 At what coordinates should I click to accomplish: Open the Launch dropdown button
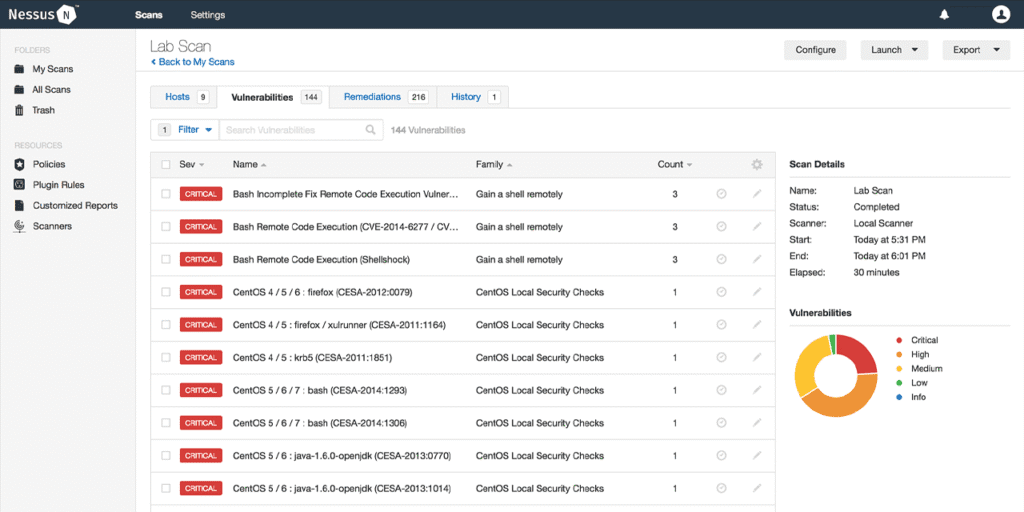(x=894, y=50)
